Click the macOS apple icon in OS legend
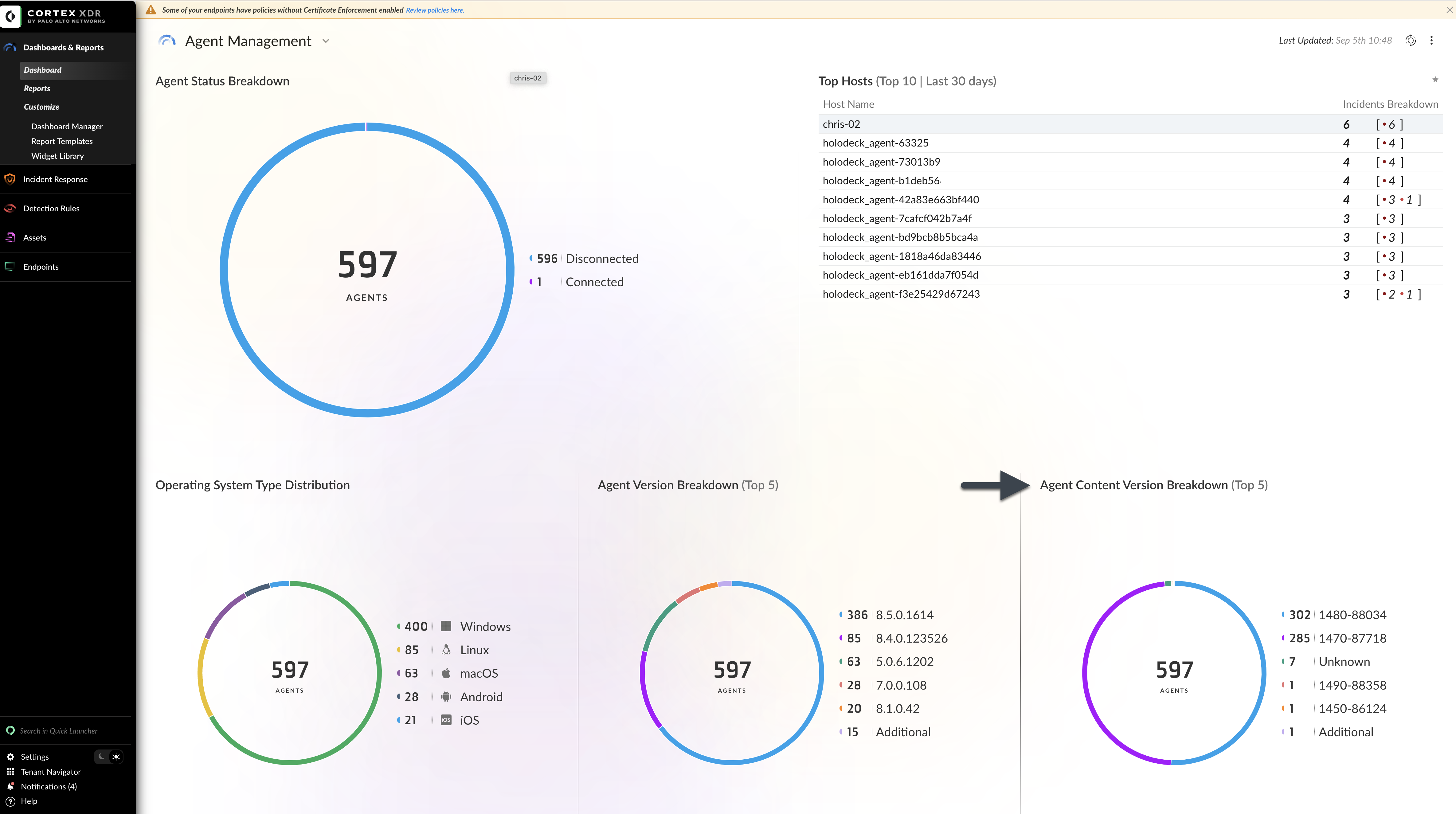1456x814 pixels. coord(446,673)
